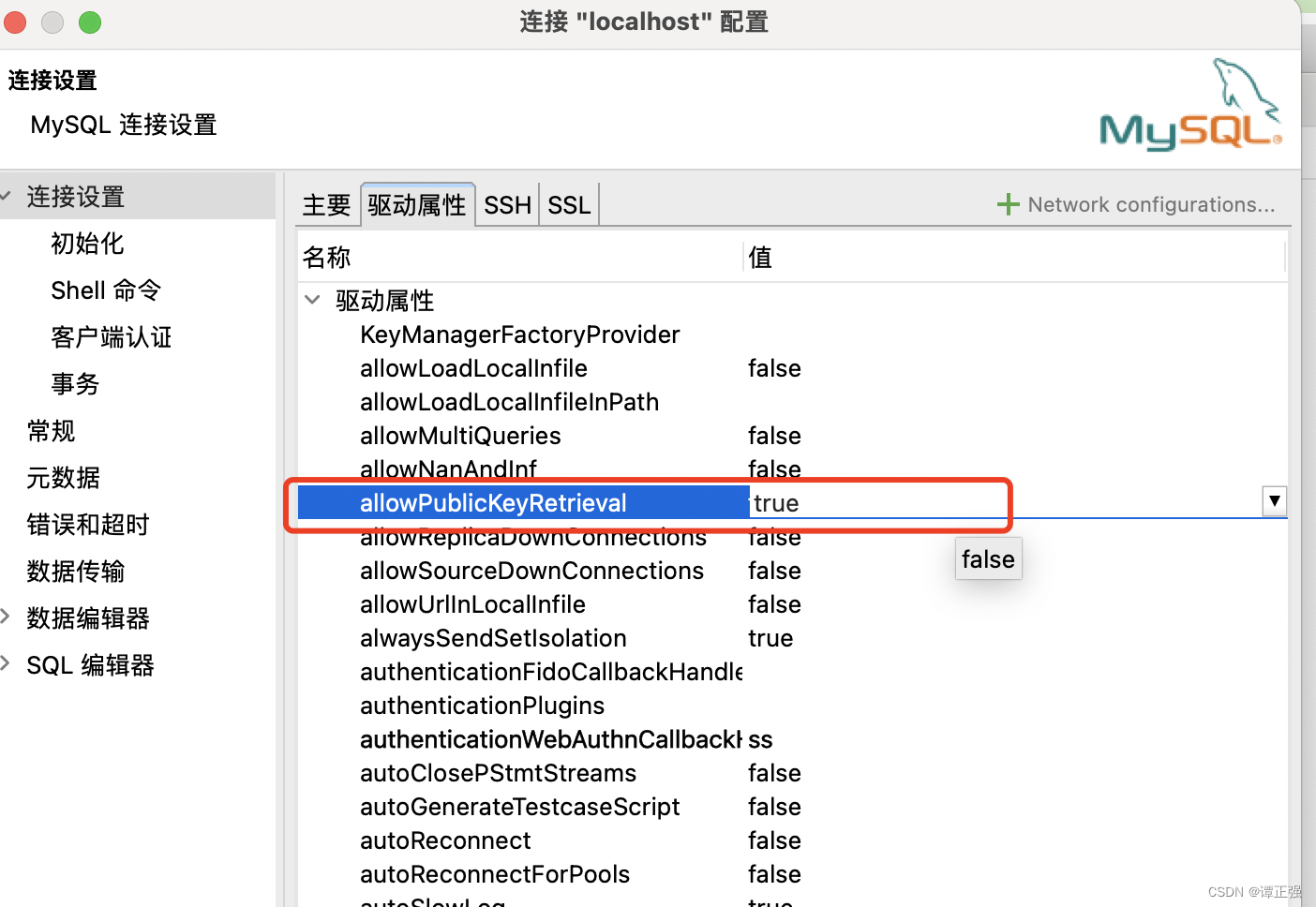Select the authenticationWebAuthnCallbackHandler property
The image size is (1316, 907).
(551, 739)
